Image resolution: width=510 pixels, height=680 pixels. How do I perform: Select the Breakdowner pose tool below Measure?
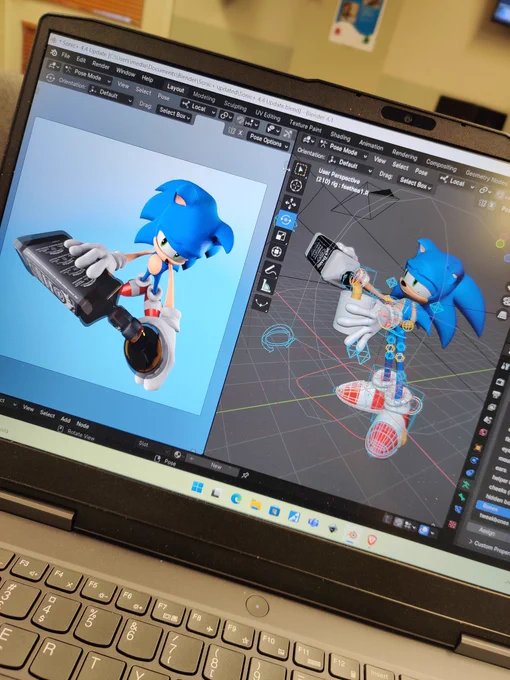[x=261, y=302]
